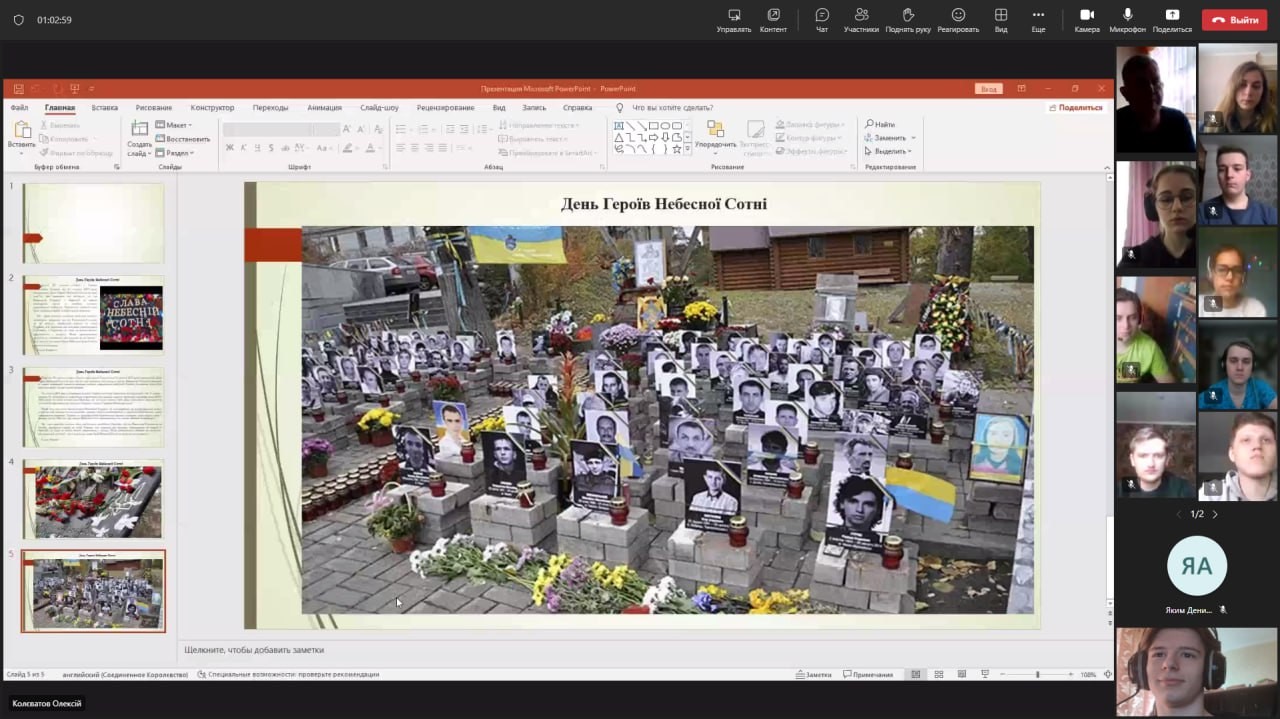Open the Анимация ribbon tab
The width and height of the screenshot is (1280, 719).
(324, 107)
